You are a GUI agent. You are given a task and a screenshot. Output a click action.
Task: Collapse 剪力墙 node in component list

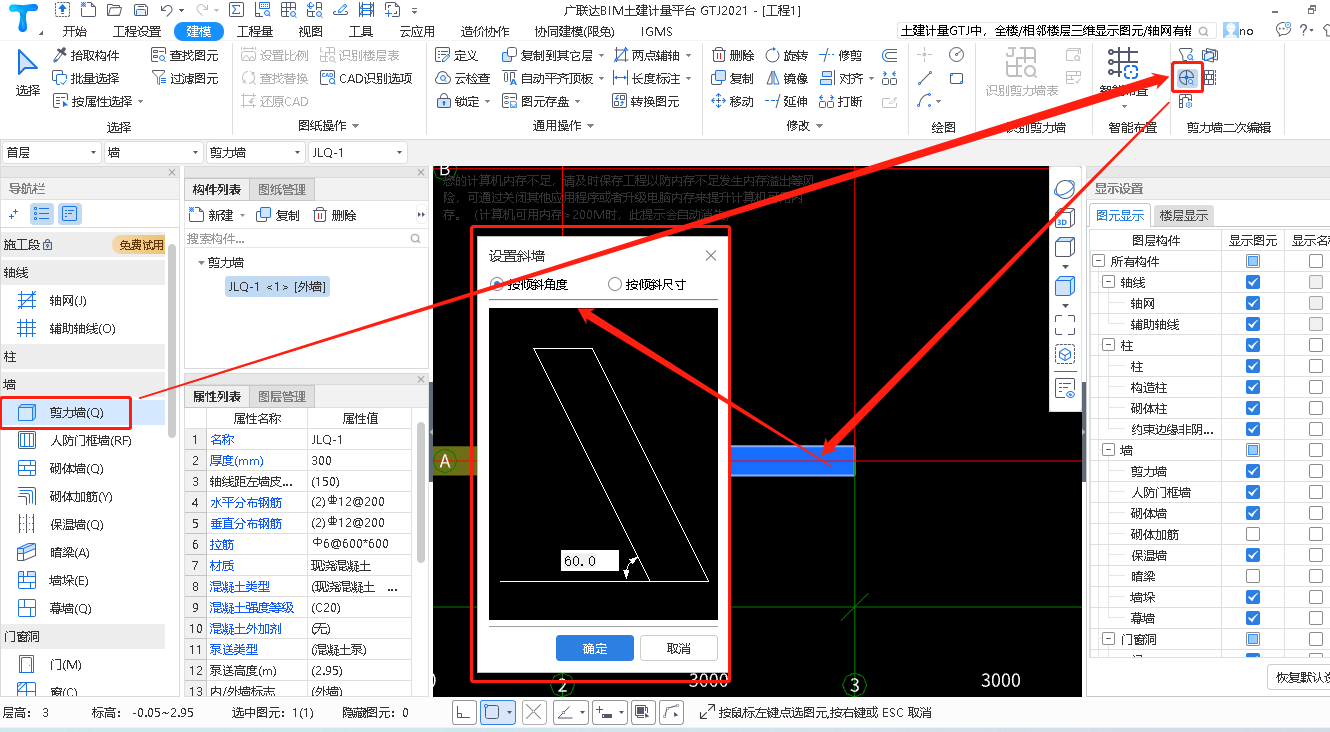pos(200,263)
